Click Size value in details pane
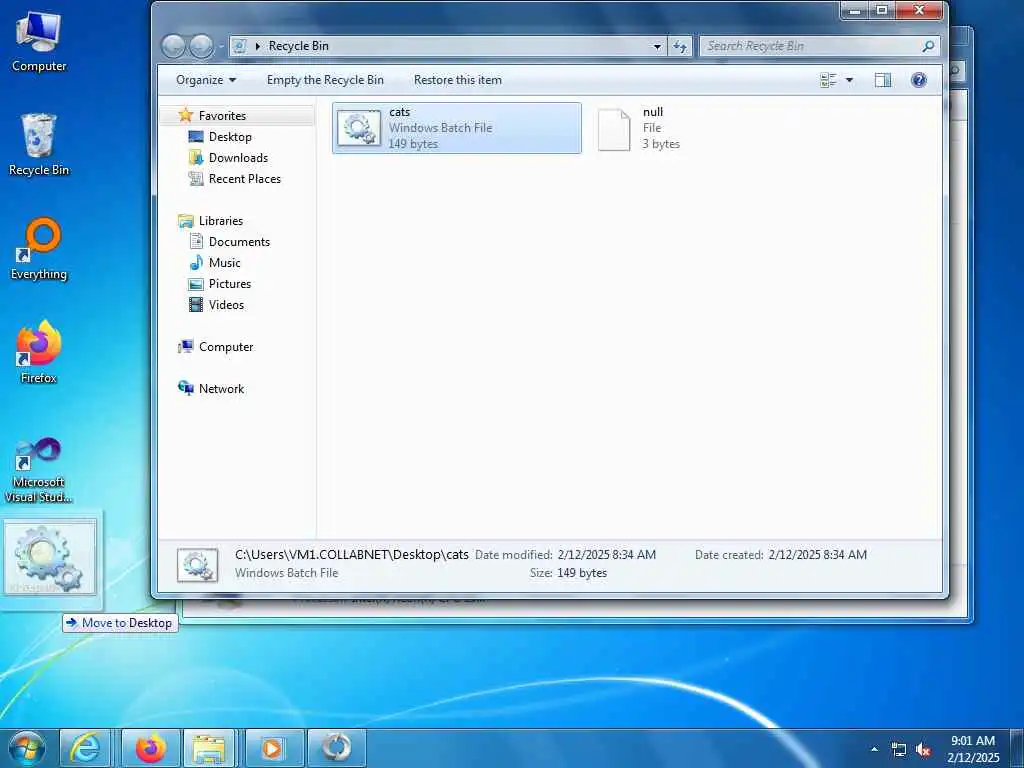 (x=582, y=573)
